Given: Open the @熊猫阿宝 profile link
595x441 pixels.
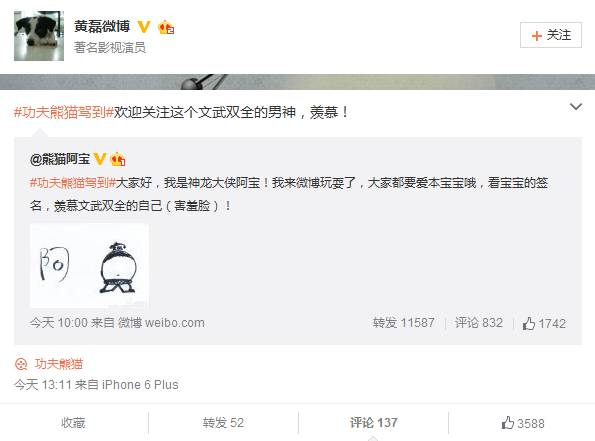Looking at the screenshot, I should [60, 159].
